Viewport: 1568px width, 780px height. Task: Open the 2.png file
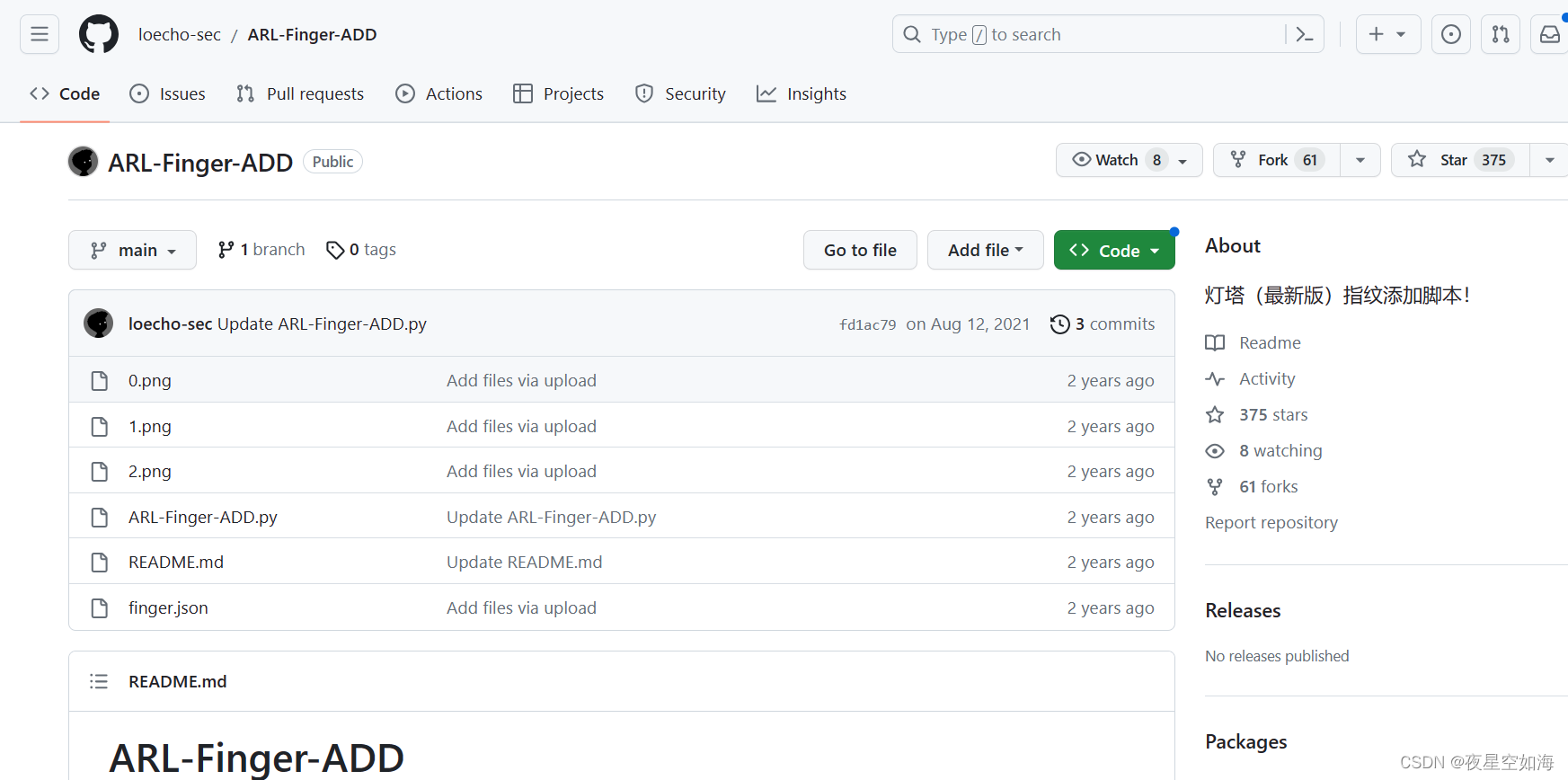coord(150,472)
